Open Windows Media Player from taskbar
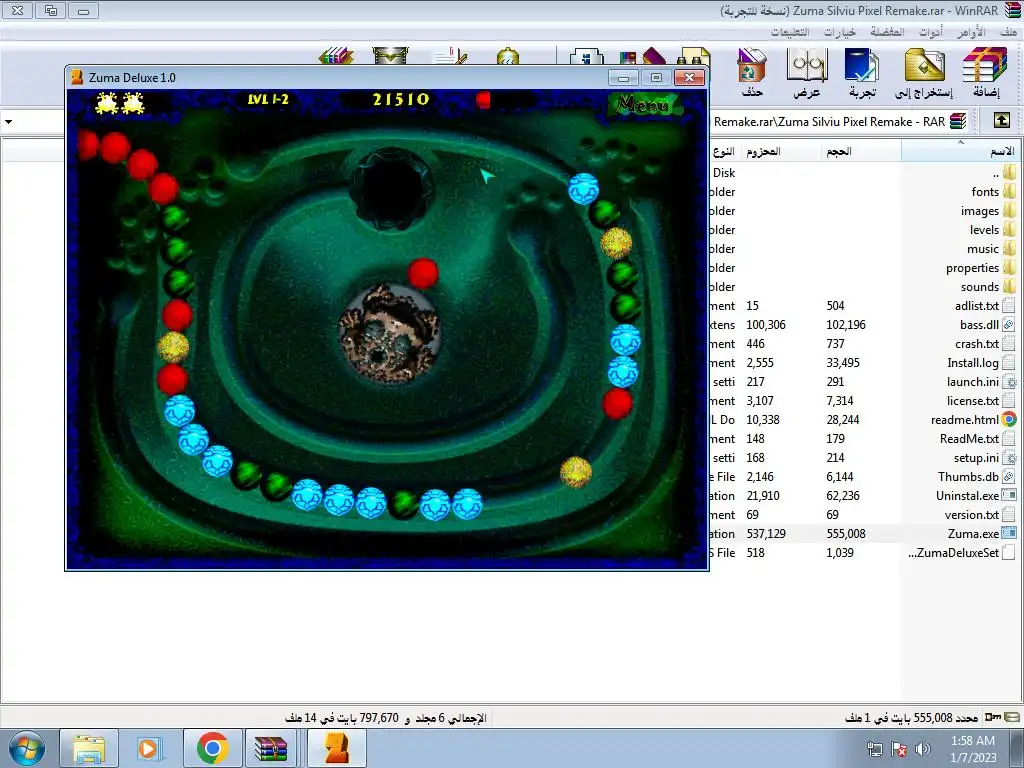 [150, 748]
